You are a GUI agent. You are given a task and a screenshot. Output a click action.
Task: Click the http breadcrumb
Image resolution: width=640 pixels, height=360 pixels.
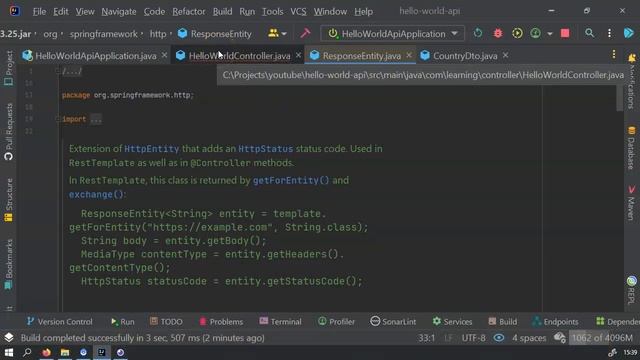point(158,34)
